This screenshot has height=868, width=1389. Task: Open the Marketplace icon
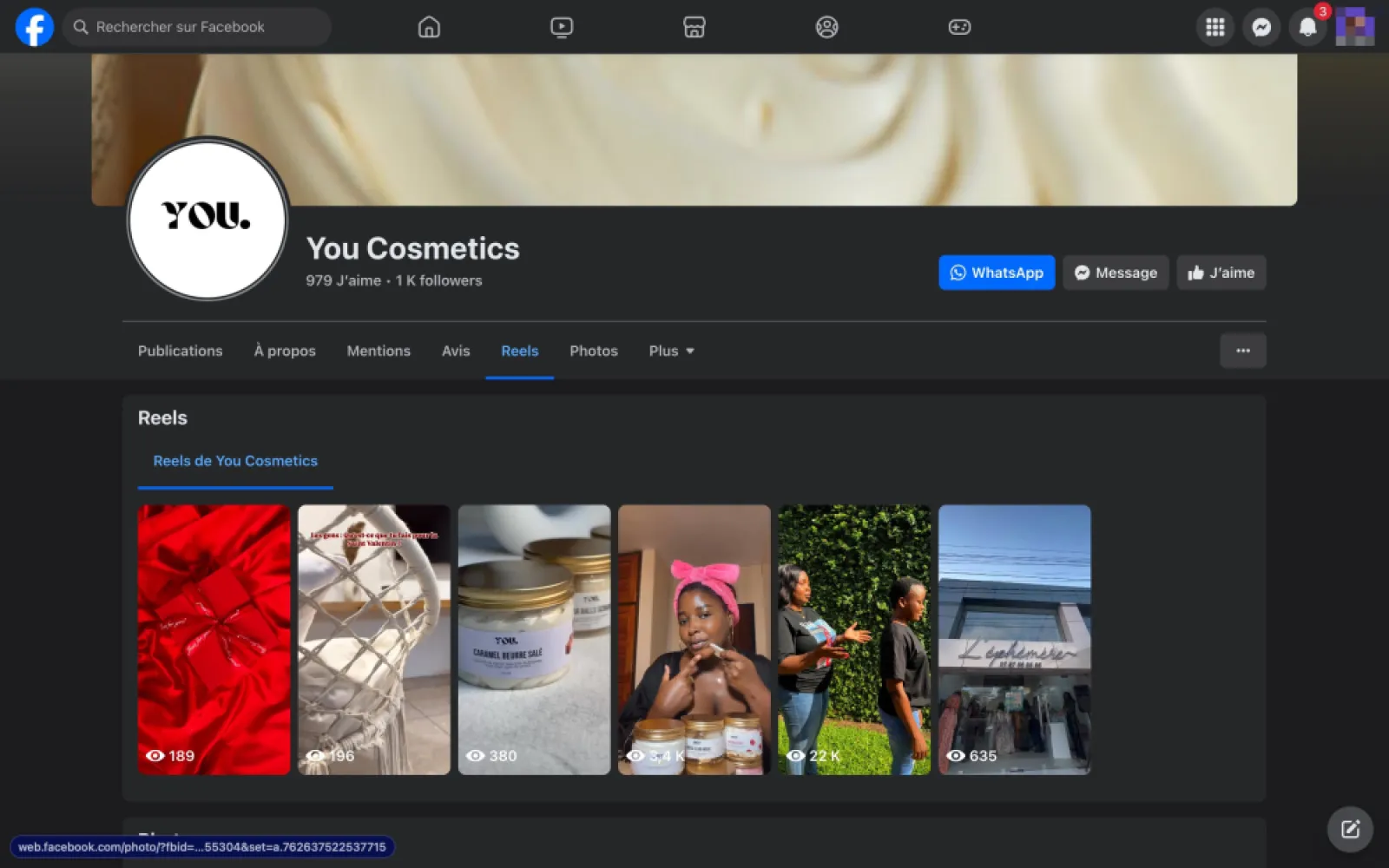click(x=694, y=27)
